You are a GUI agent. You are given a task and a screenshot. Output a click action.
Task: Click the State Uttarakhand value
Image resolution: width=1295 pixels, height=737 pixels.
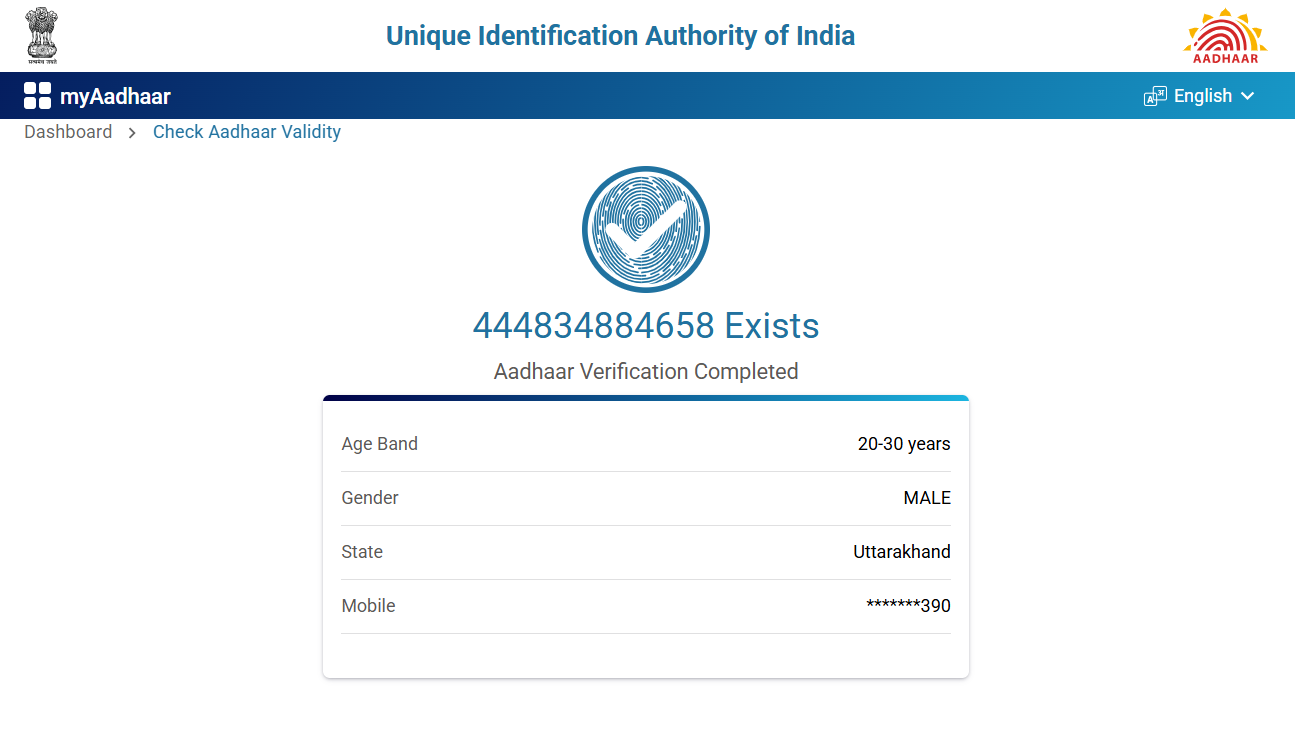(901, 552)
